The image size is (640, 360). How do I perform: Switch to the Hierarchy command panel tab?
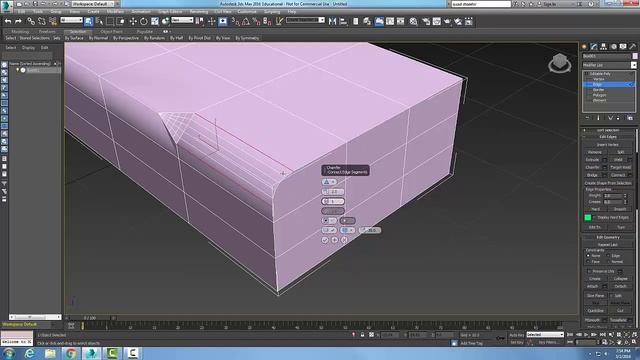click(604, 47)
